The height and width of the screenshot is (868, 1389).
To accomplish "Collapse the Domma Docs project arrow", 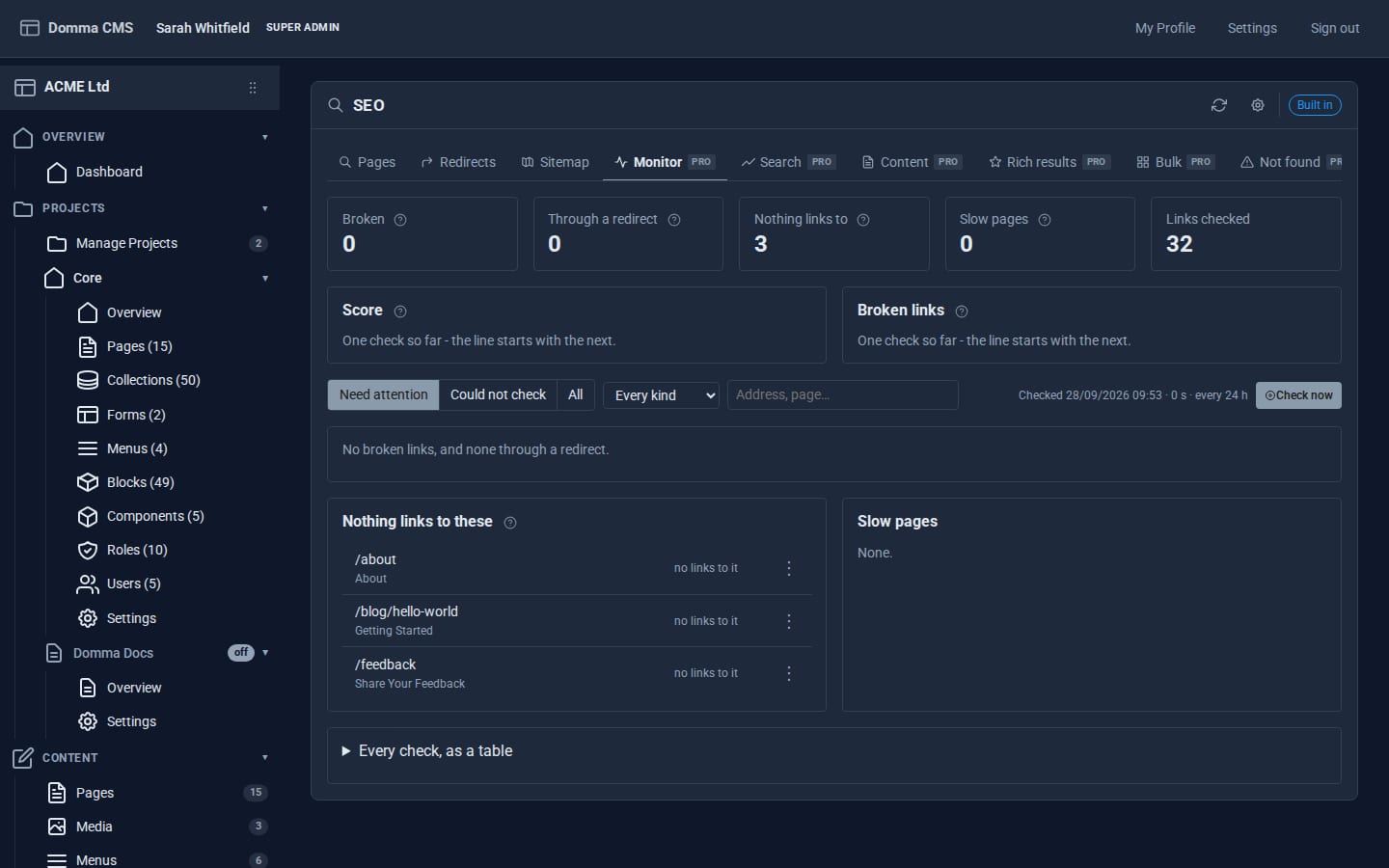I will tap(265, 653).
